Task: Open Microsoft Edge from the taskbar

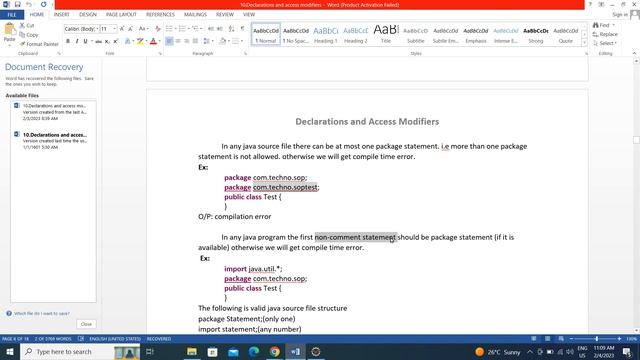Action: coord(254,351)
